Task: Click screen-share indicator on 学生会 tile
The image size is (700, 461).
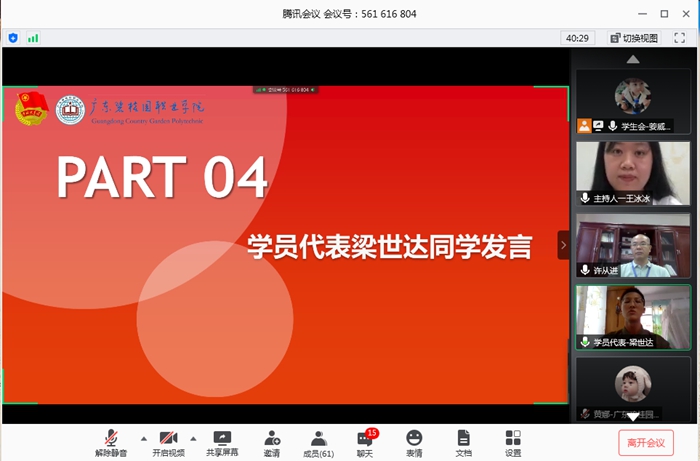Action: click(598, 126)
